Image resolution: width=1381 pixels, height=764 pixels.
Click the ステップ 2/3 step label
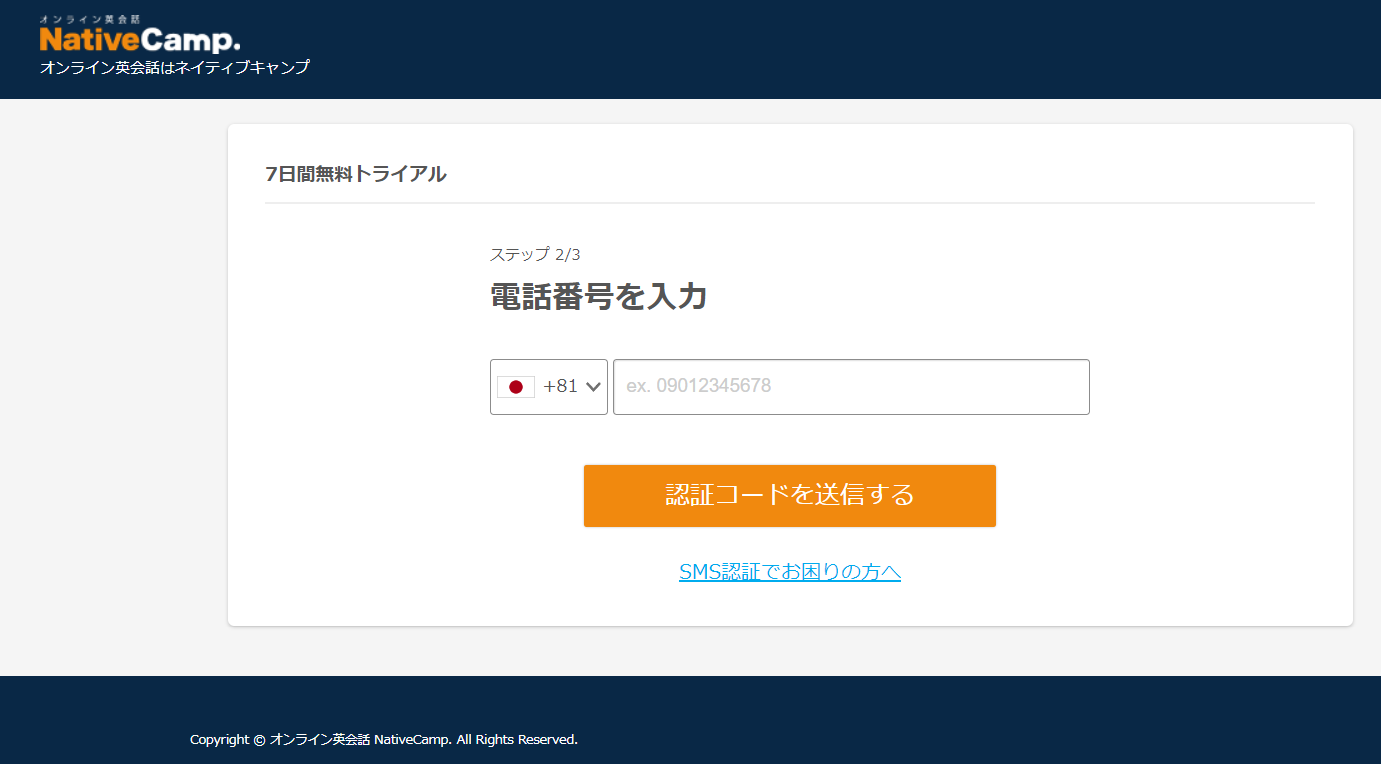pyautogui.click(x=535, y=254)
